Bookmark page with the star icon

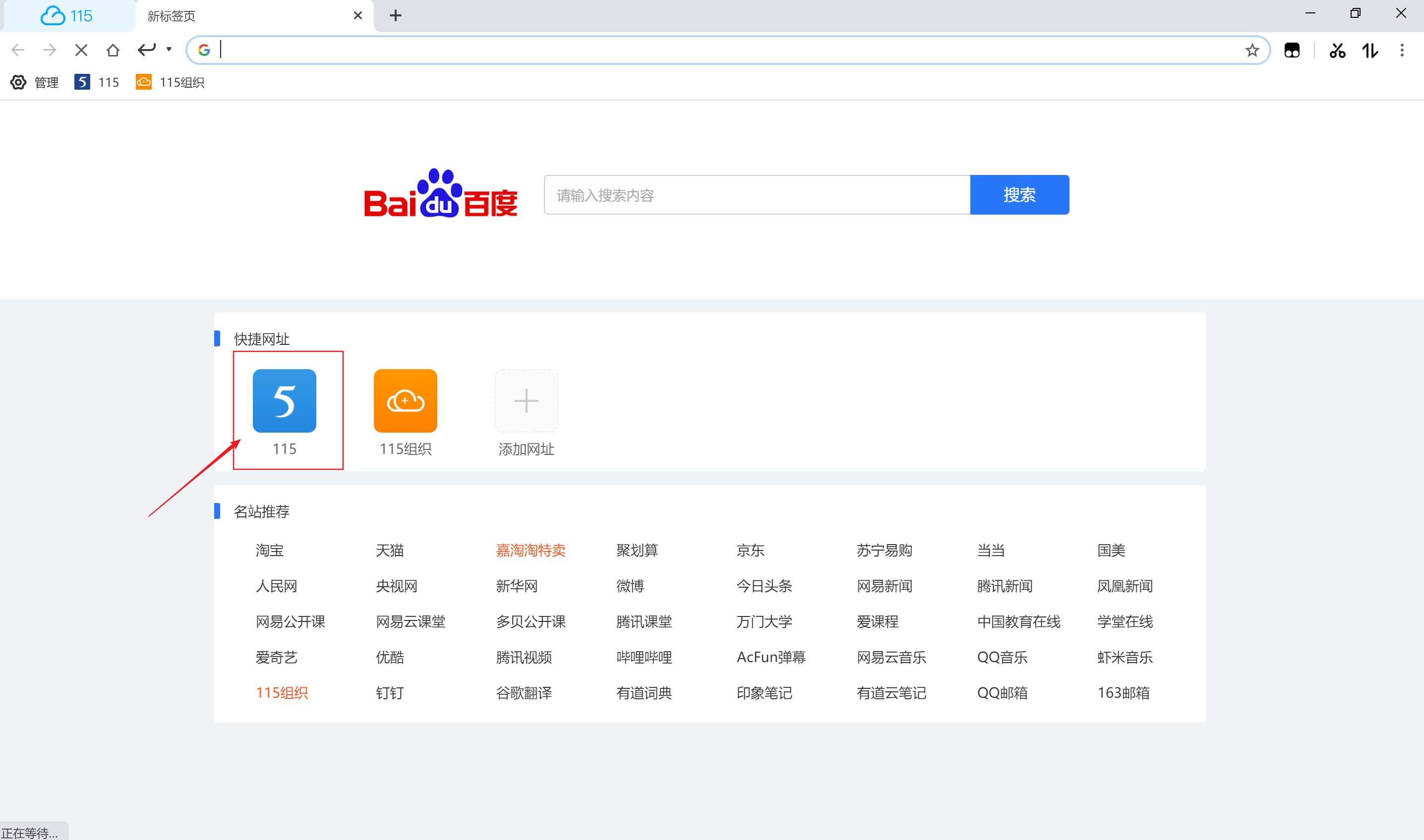point(1252,51)
